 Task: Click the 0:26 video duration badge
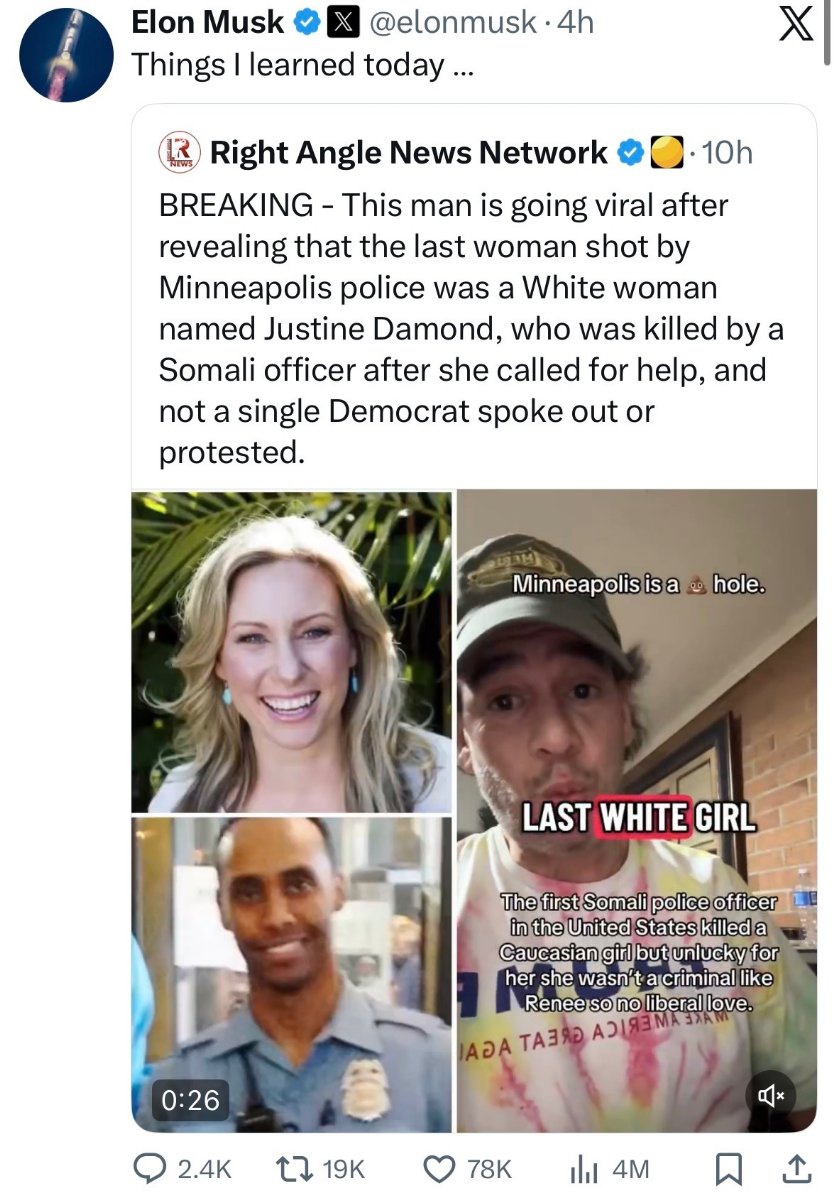190,1099
